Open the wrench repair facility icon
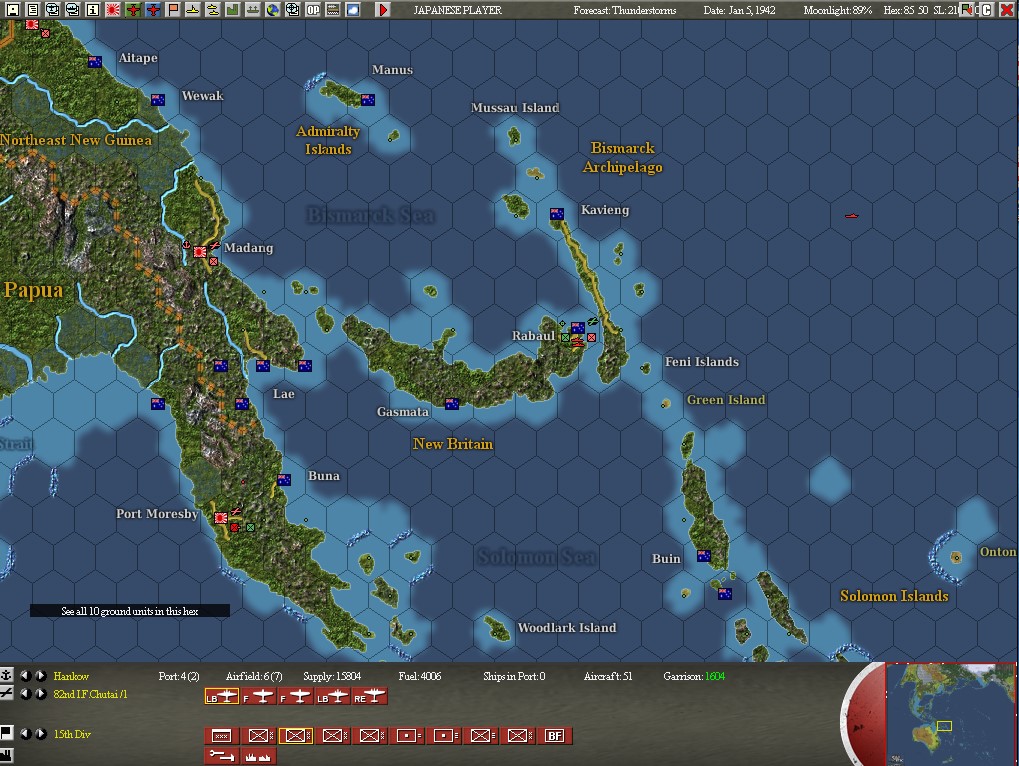1019x766 pixels. 222,756
